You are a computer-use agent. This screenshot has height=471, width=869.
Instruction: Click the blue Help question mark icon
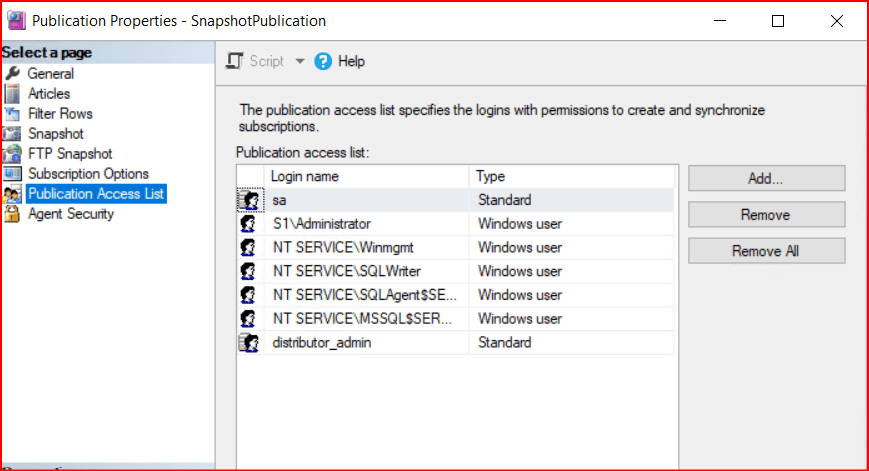tap(323, 62)
